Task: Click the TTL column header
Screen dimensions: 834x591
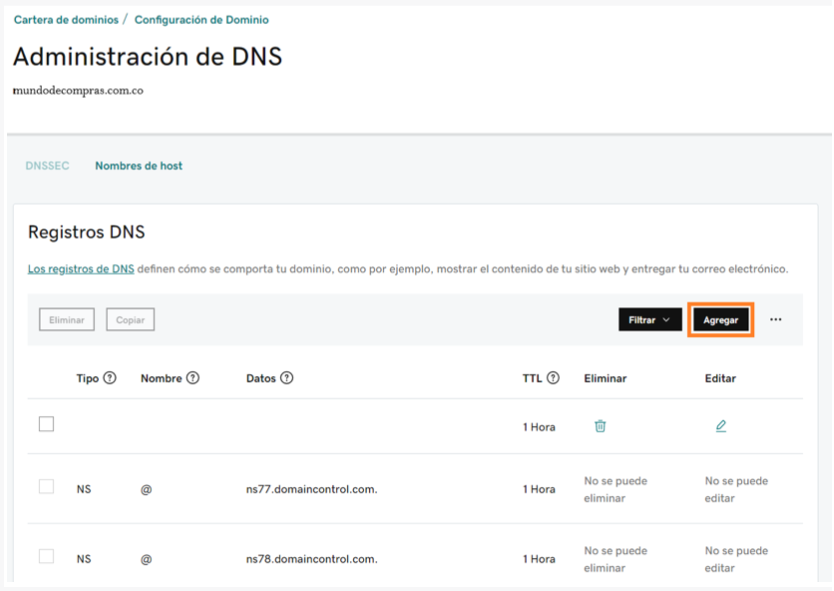Action: tap(532, 378)
